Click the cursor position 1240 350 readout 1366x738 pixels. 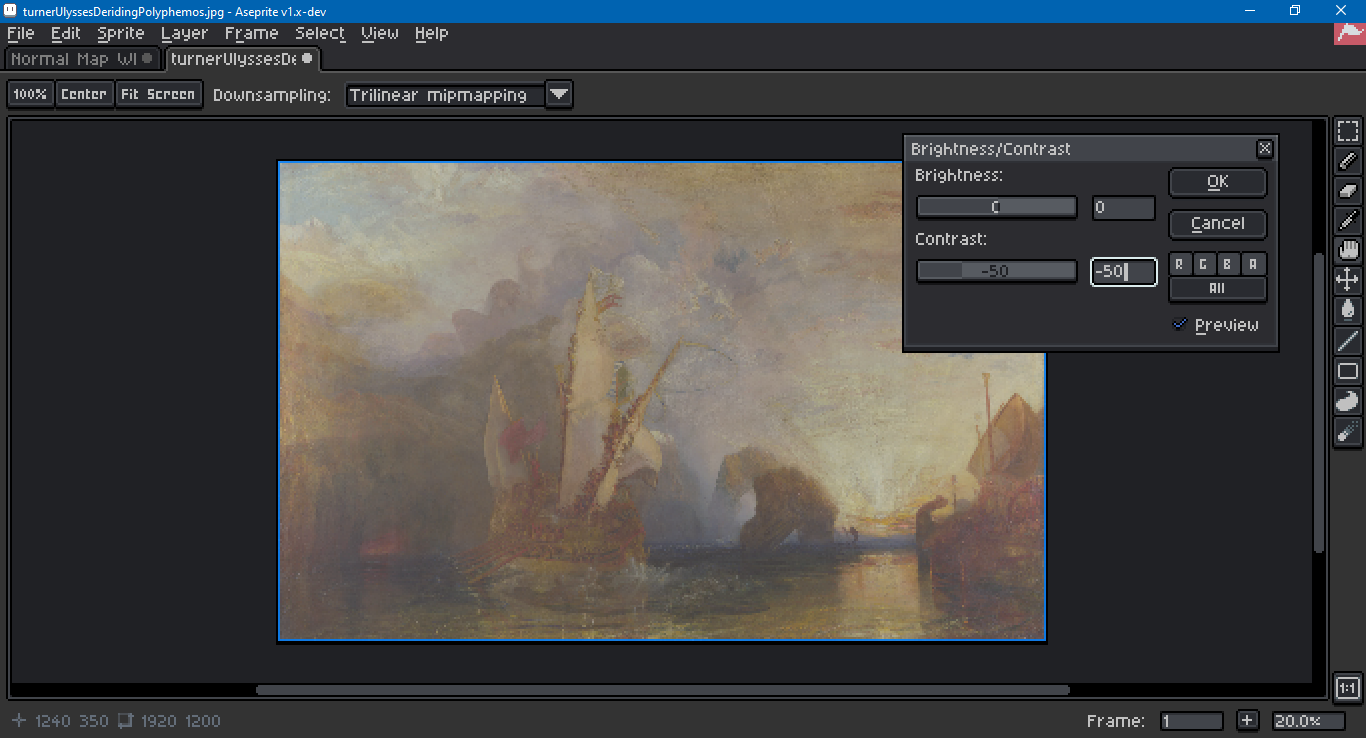coord(61,721)
